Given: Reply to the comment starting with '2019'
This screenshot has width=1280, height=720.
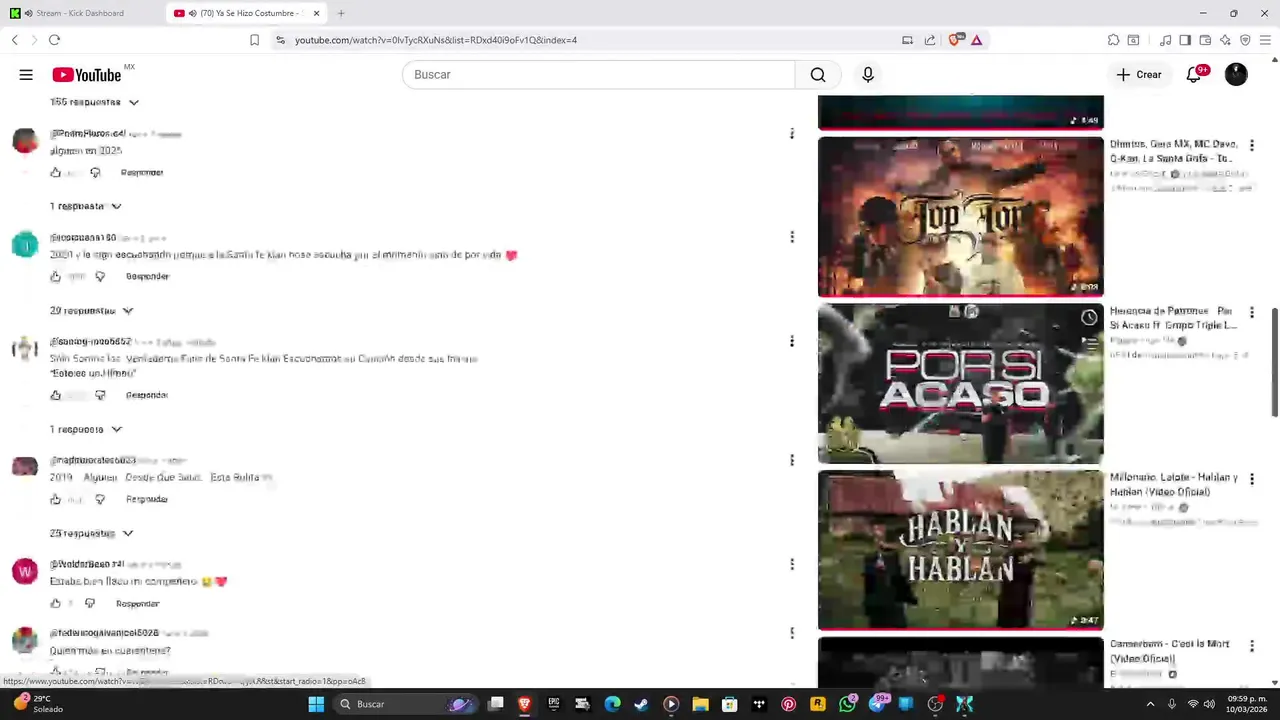Looking at the screenshot, I should coord(147,500).
